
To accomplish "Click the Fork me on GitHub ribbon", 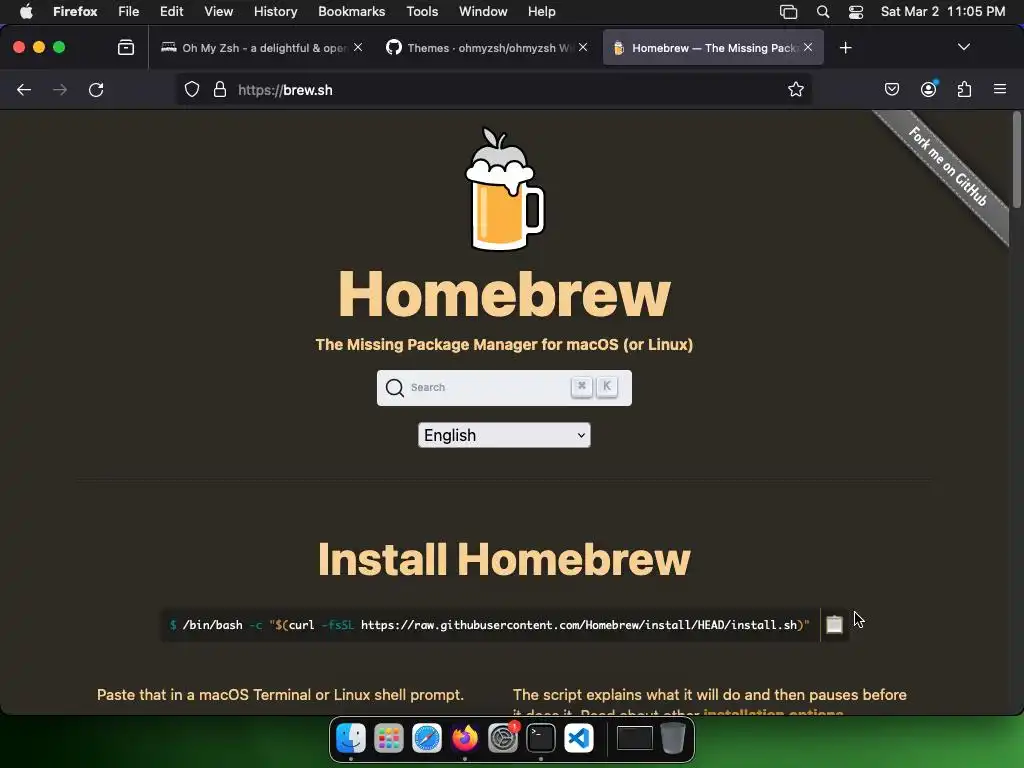I will [947, 167].
